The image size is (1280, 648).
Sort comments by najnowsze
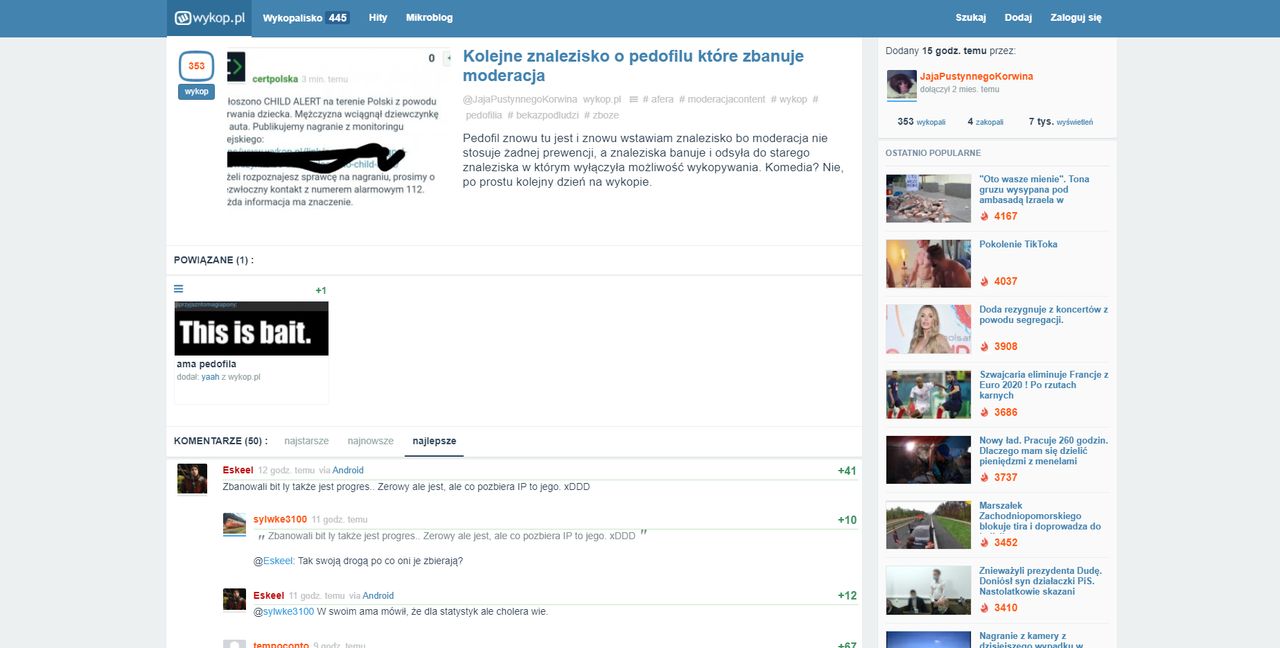pyautogui.click(x=371, y=441)
